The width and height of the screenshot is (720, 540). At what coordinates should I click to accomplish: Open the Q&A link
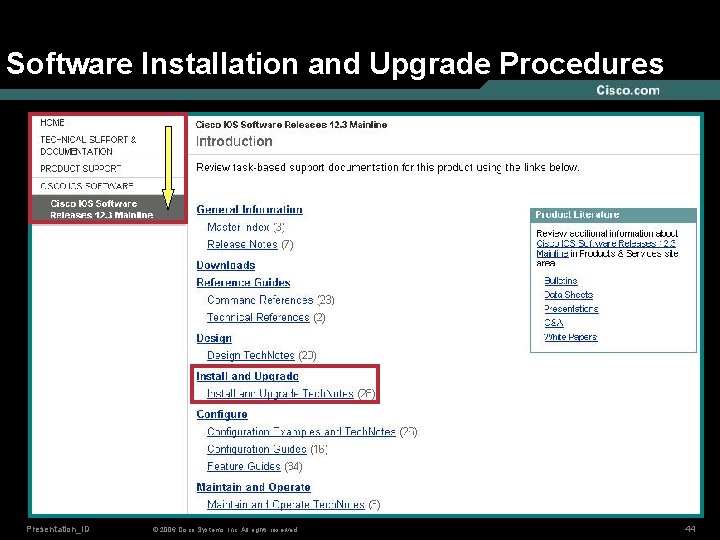tap(553, 323)
